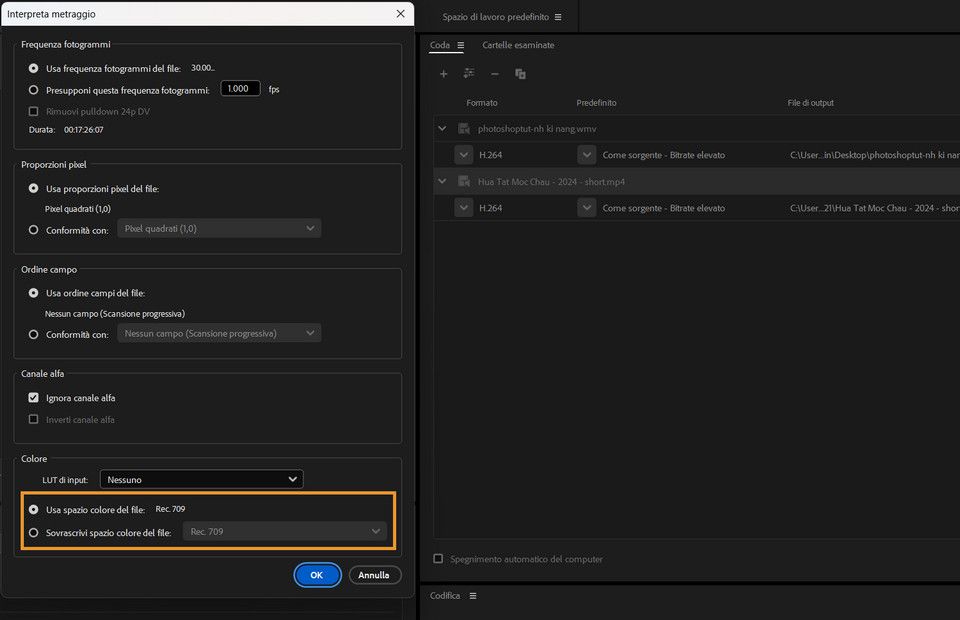Open the Add preset settings icon

468,73
